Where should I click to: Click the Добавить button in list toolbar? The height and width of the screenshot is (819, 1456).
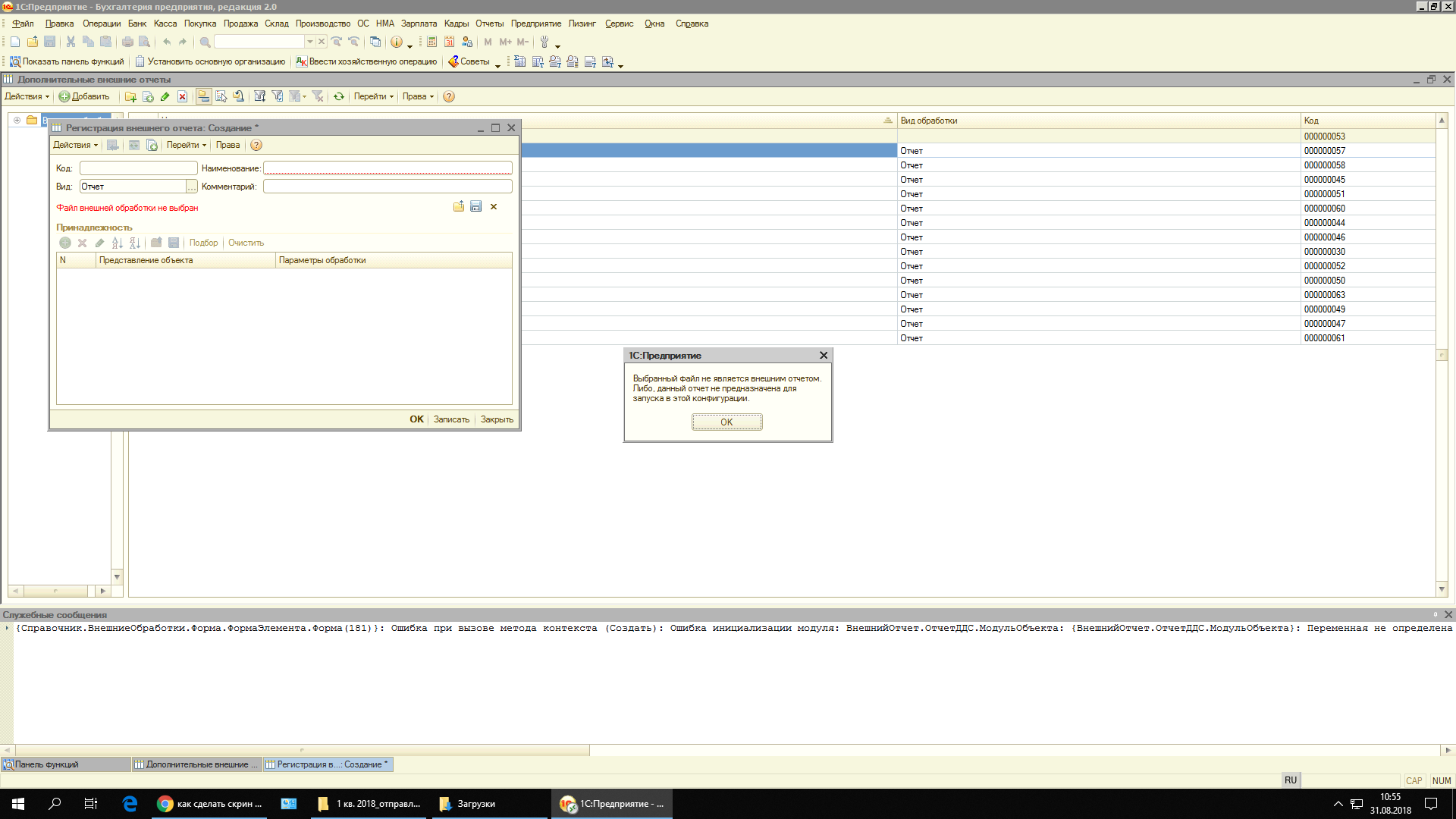pos(84,96)
